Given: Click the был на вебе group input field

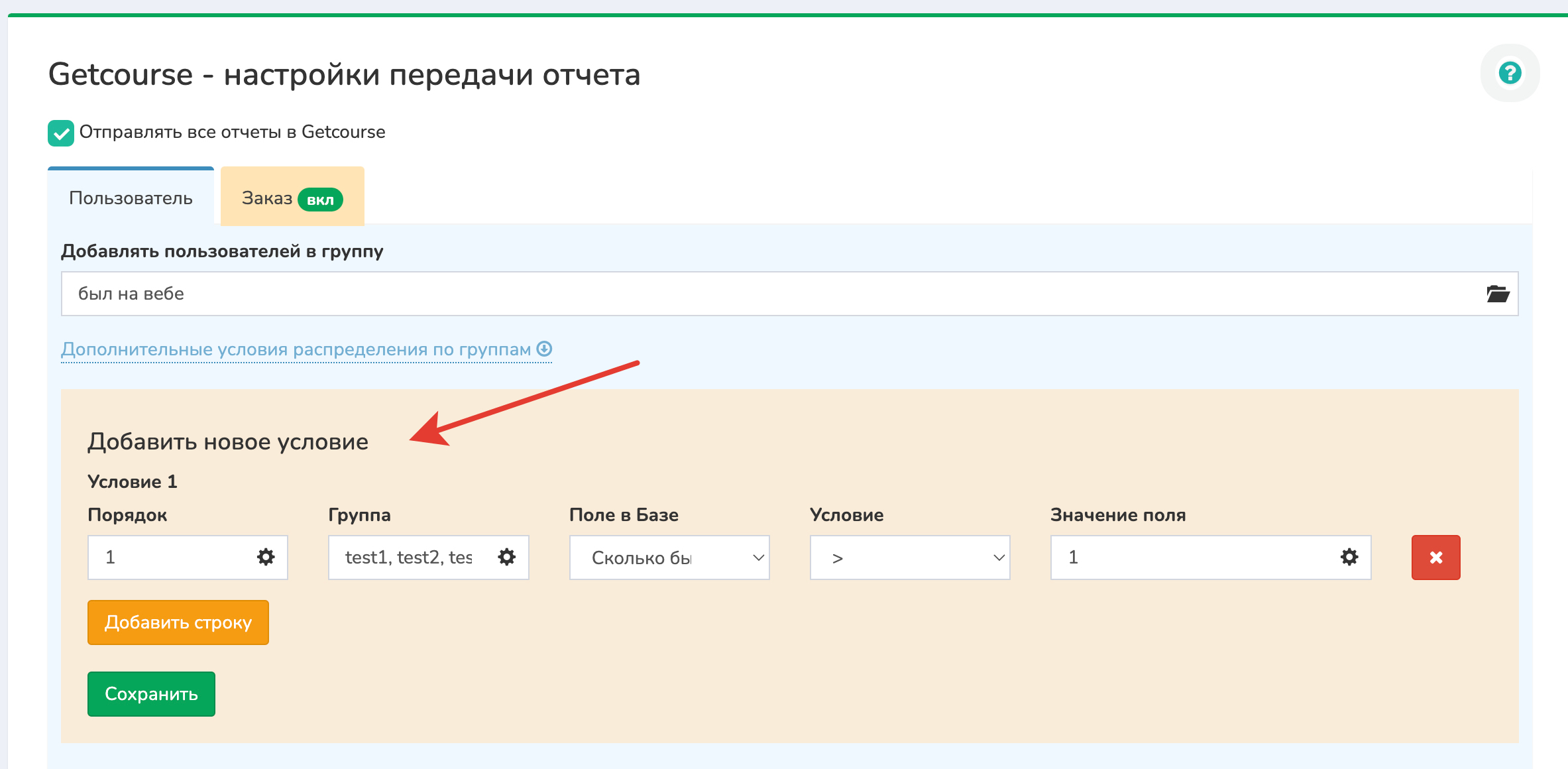Looking at the screenshot, I should click(x=762, y=294).
